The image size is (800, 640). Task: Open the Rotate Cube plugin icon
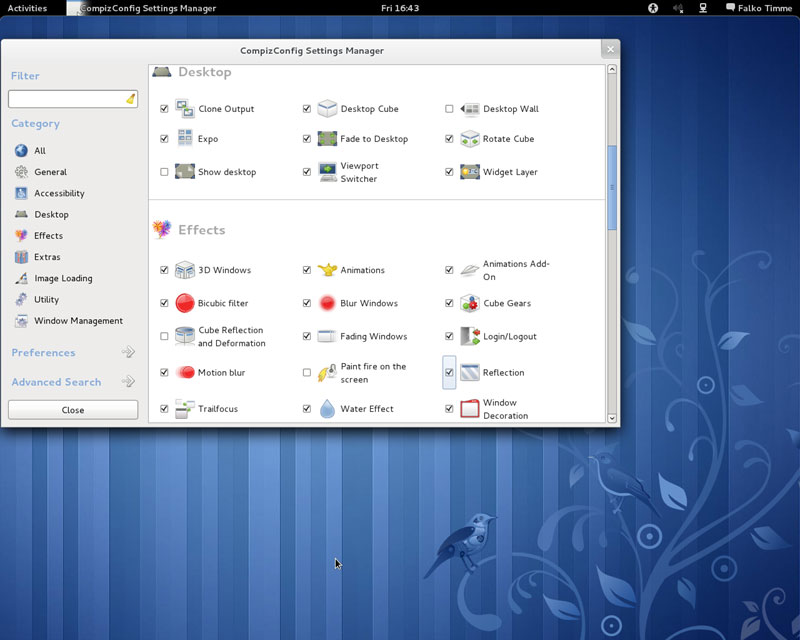470,138
